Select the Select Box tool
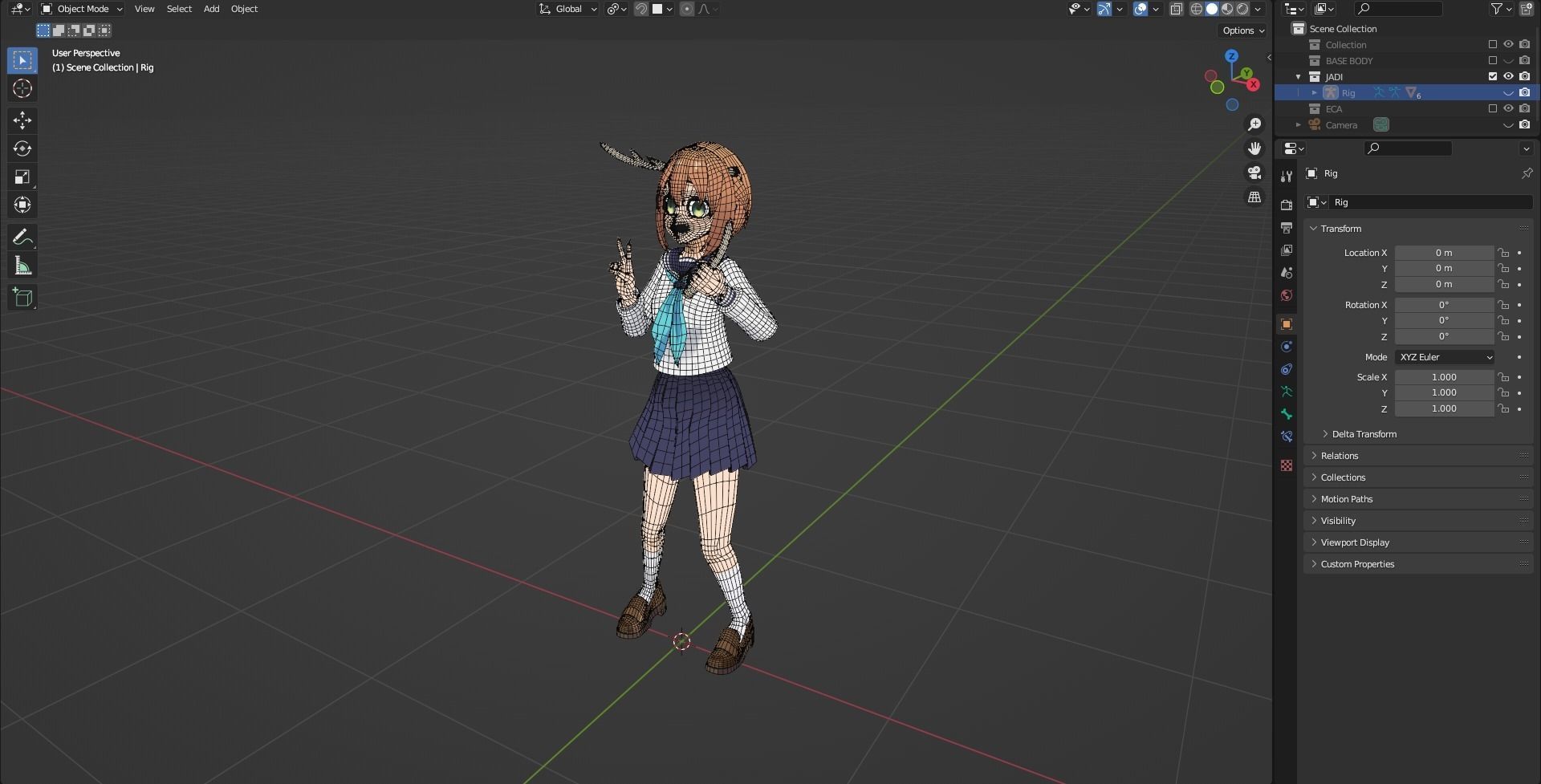The image size is (1541, 784). [x=22, y=60]
